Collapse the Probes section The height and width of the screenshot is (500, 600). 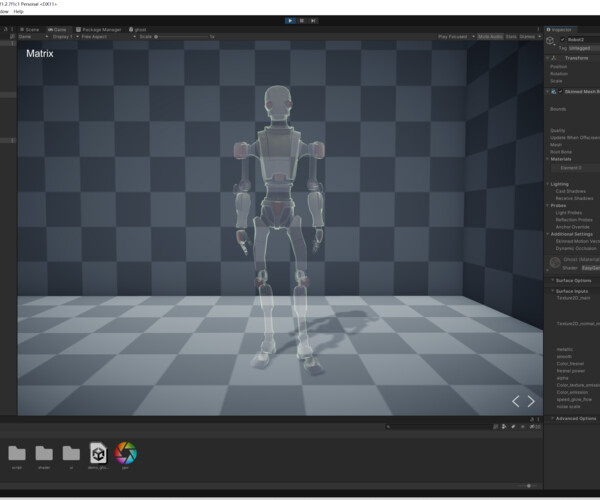pos(548,205)
